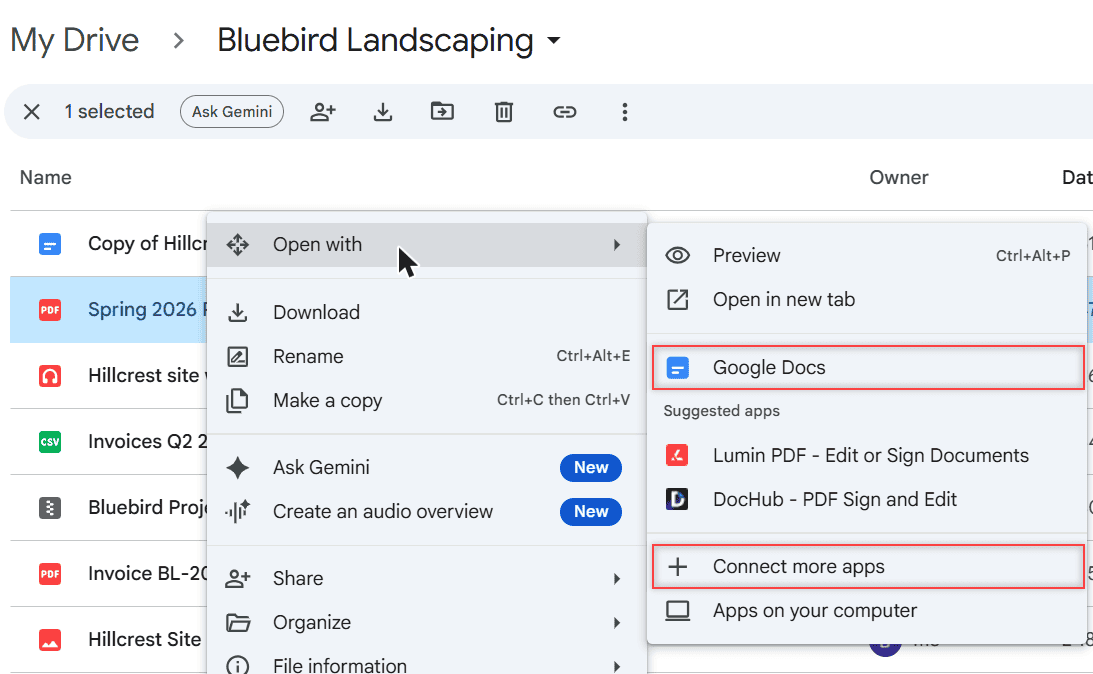Click the red headphones audio file icon
The image size is (1093, 674).
pyautogui.click(x=49, y=376)
